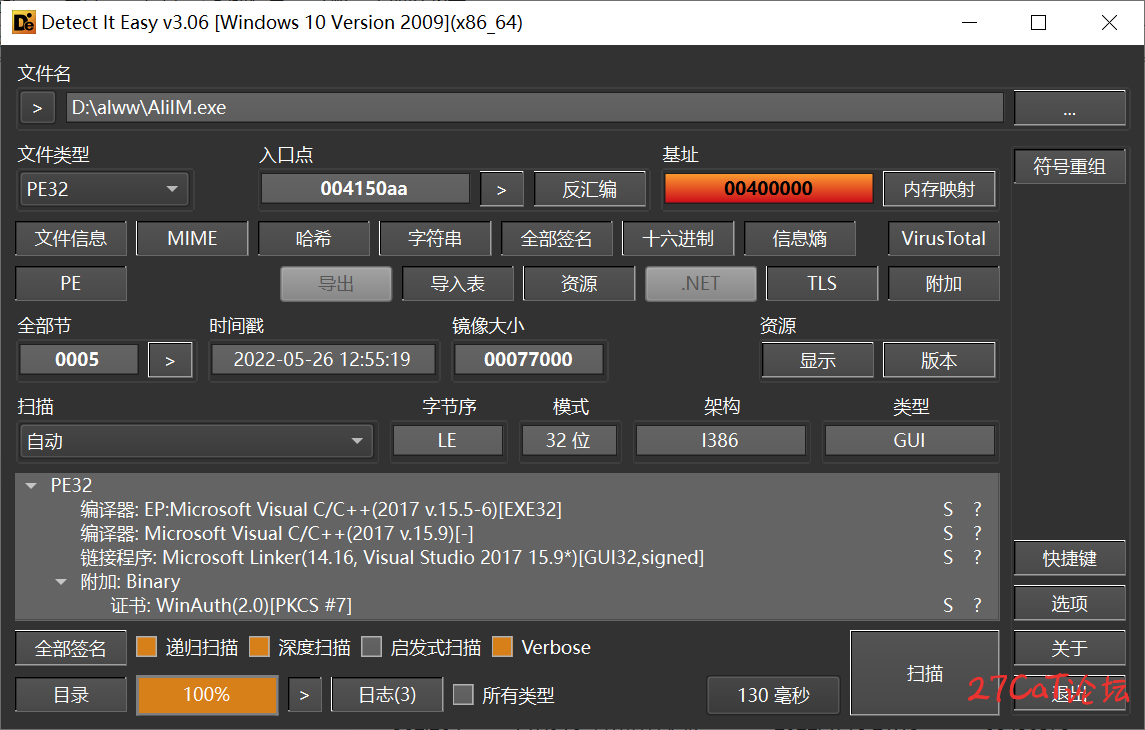The image size is (1145, 730).
Task: Collapse the 附加: Binary tree node
Action: [61, 582]
